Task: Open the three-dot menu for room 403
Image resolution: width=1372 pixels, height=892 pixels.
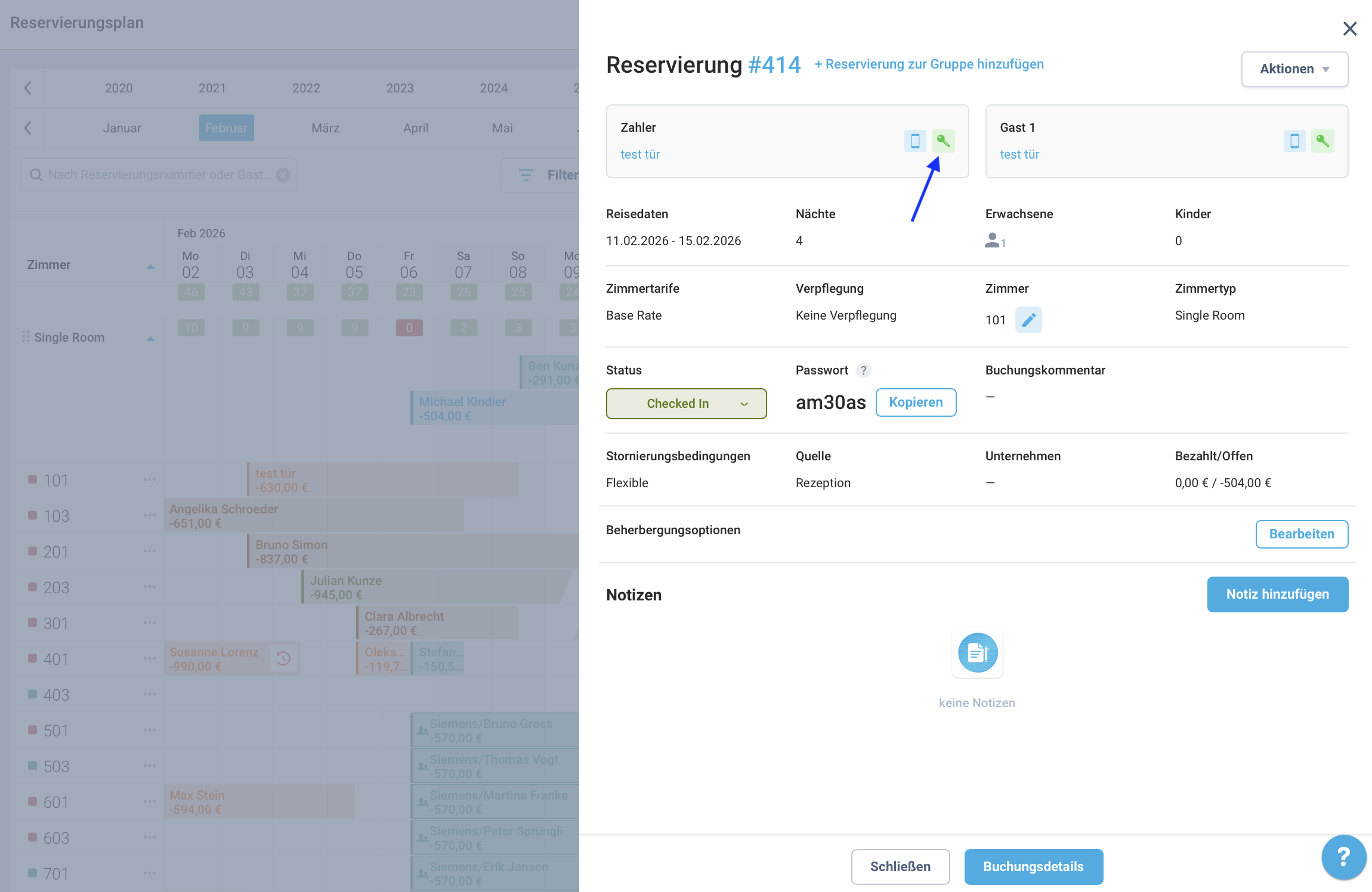Action: [x=149, y=694]
